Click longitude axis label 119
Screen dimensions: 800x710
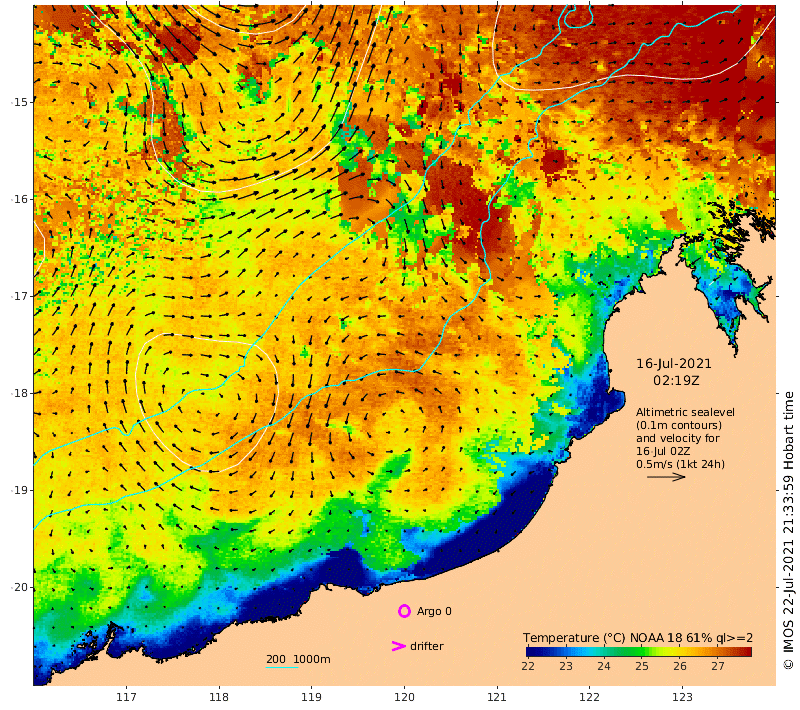click(x=311, y=697)
